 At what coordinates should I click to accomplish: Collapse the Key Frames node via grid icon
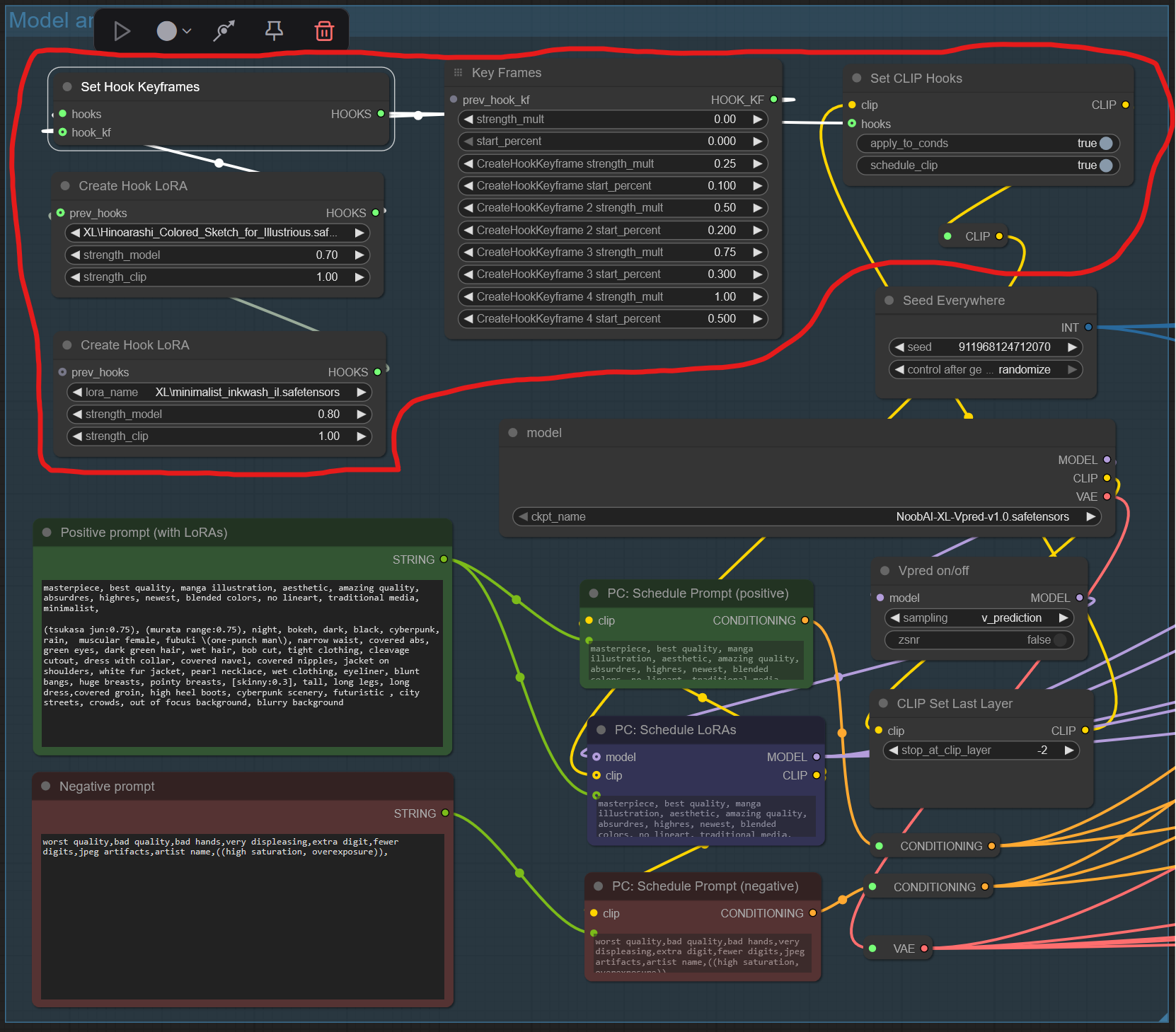pos(458,73)
